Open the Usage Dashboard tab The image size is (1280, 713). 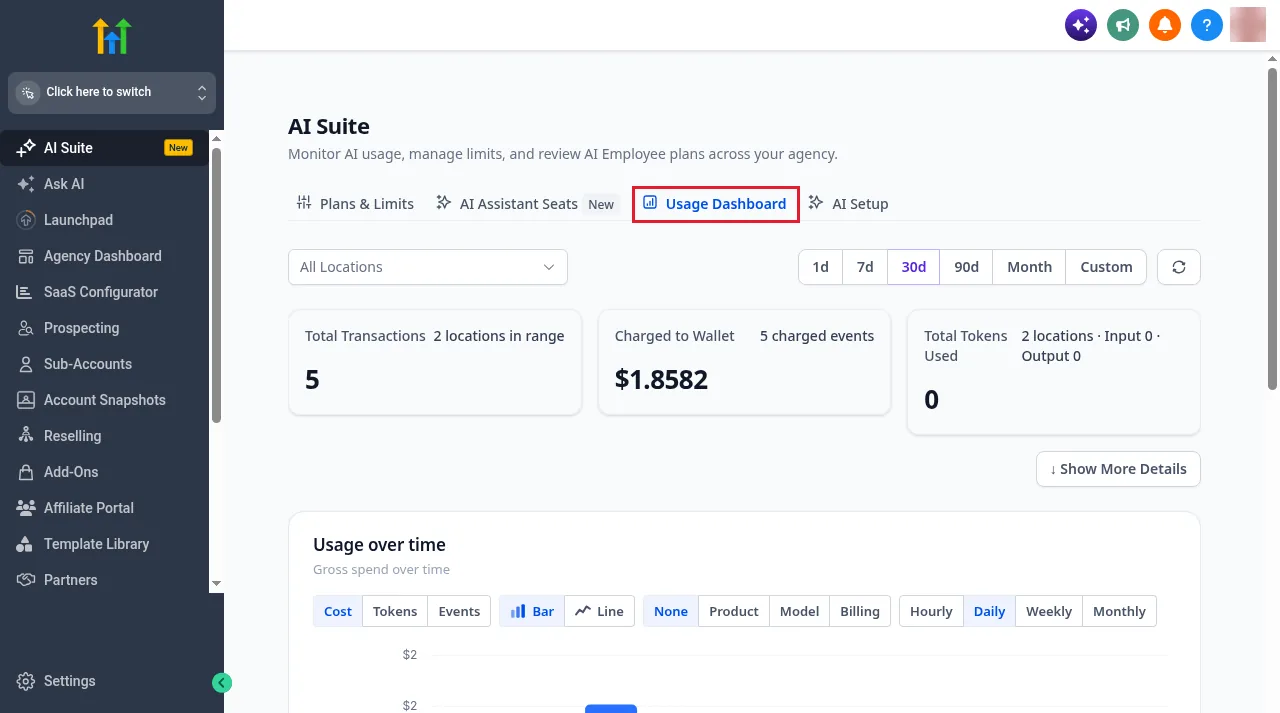coord(715,203)
